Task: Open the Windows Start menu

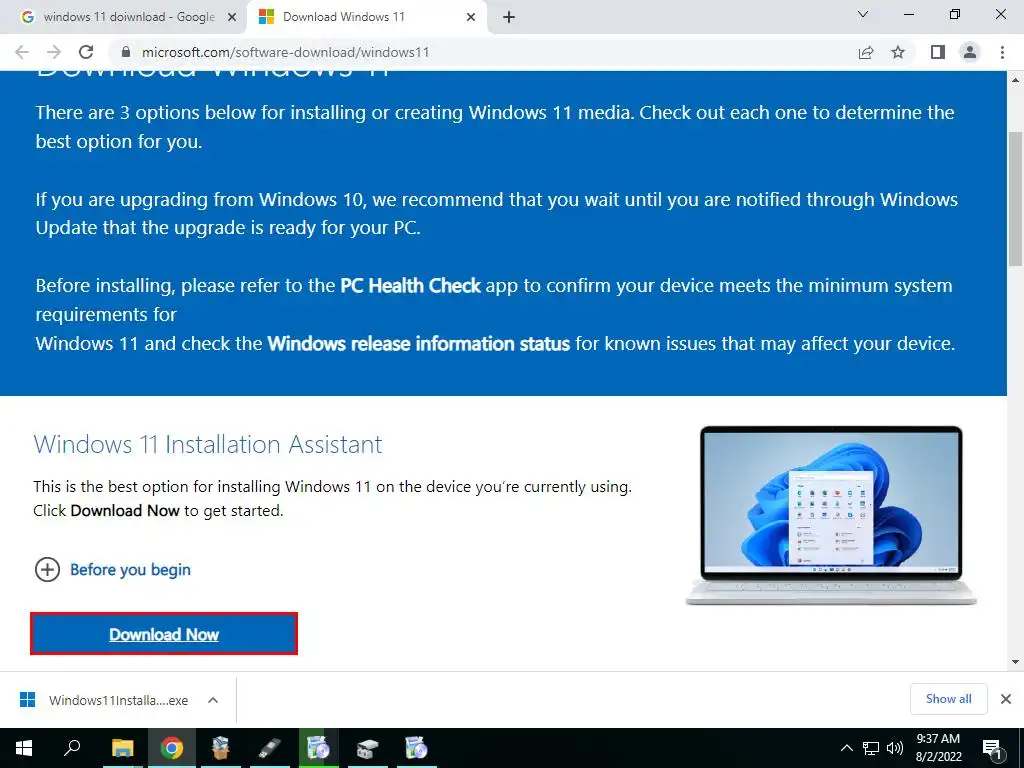Action: (x=24, y=748)
